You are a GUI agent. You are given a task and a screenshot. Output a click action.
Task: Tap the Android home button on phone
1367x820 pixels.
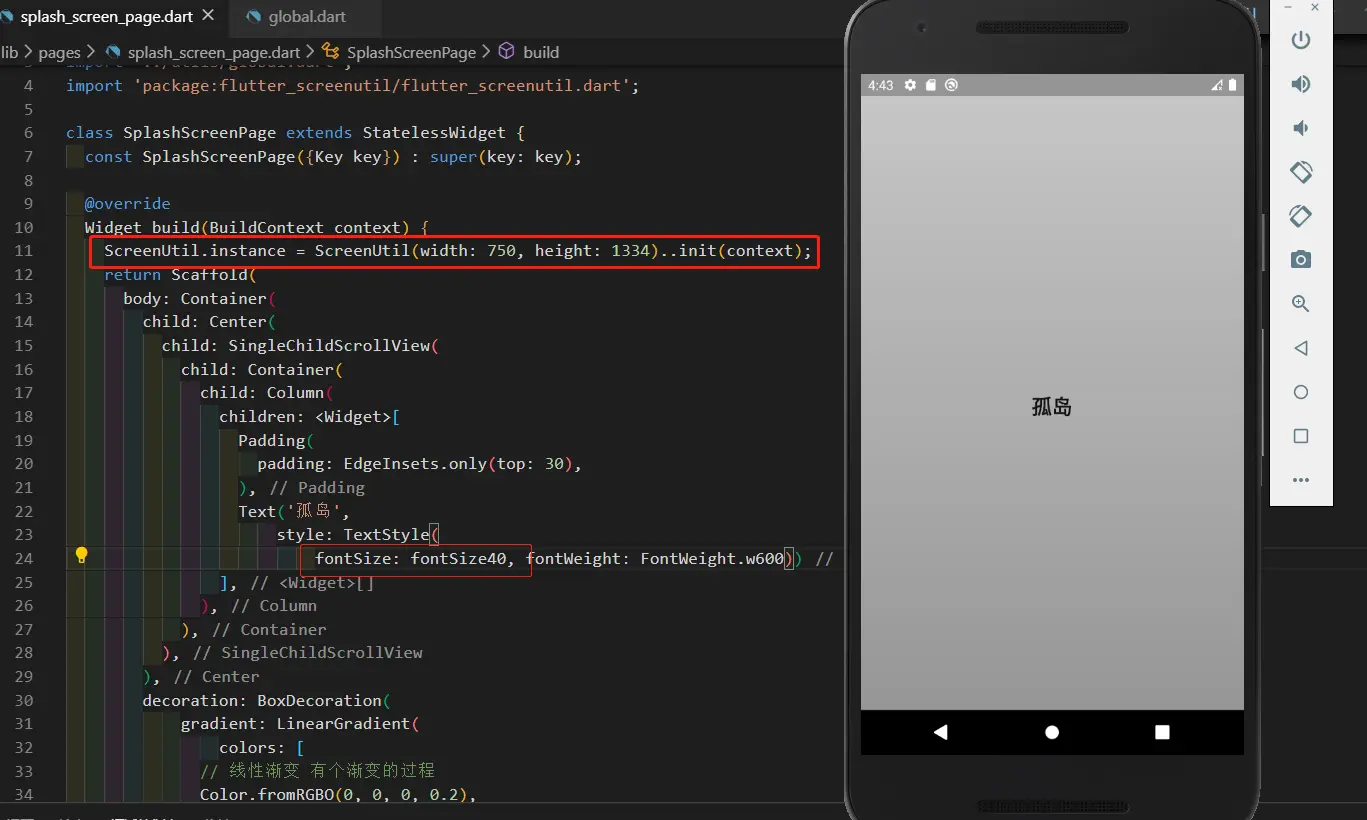click(1052, 732)
